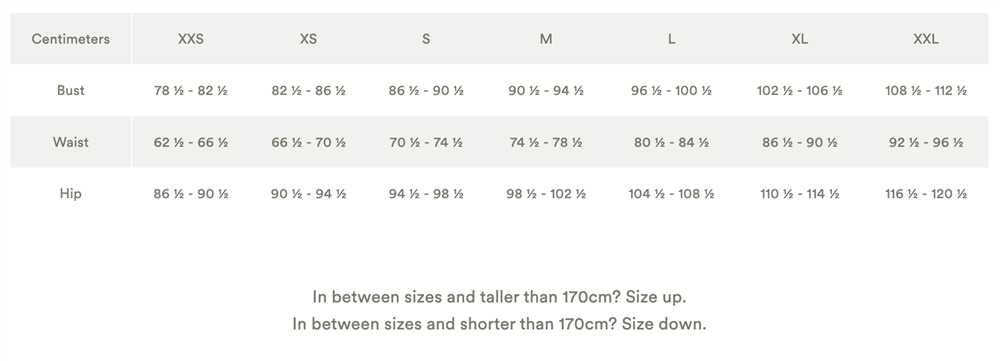Select the S size column header
The height and width of the screenshot is (361, 1000).
tap(426, 39)
